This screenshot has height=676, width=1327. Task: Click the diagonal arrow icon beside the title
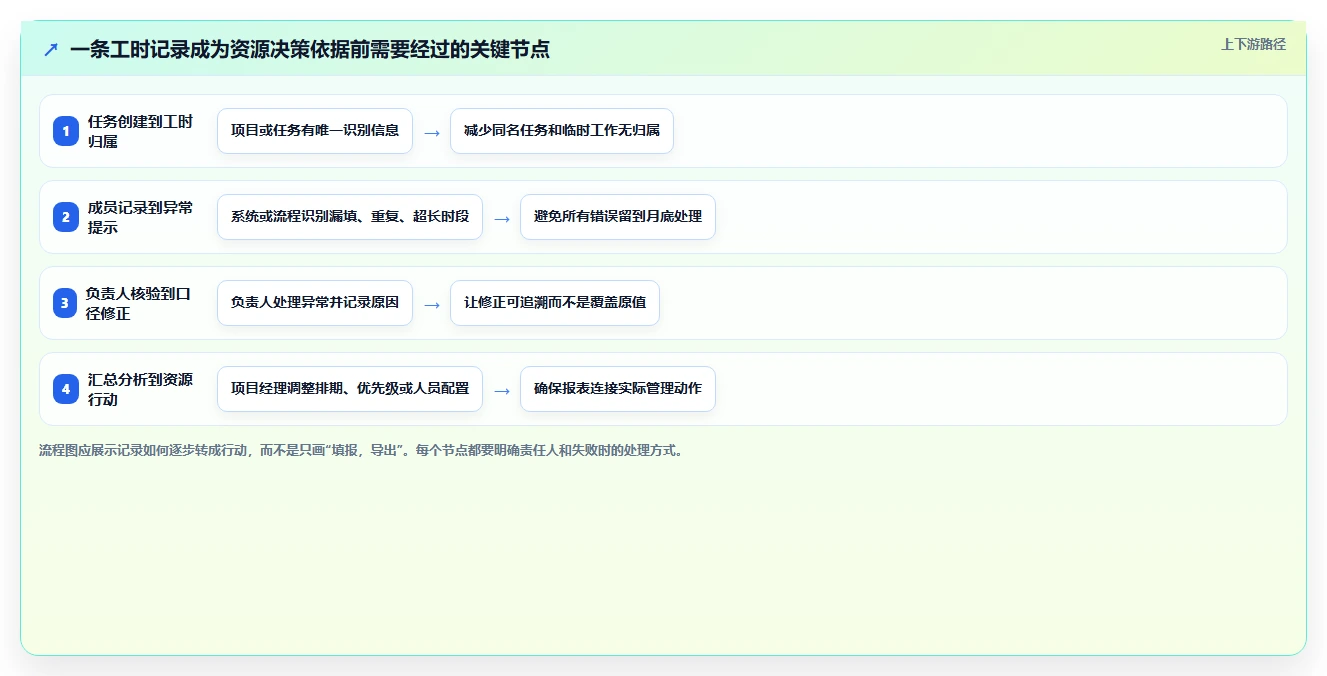51,49
